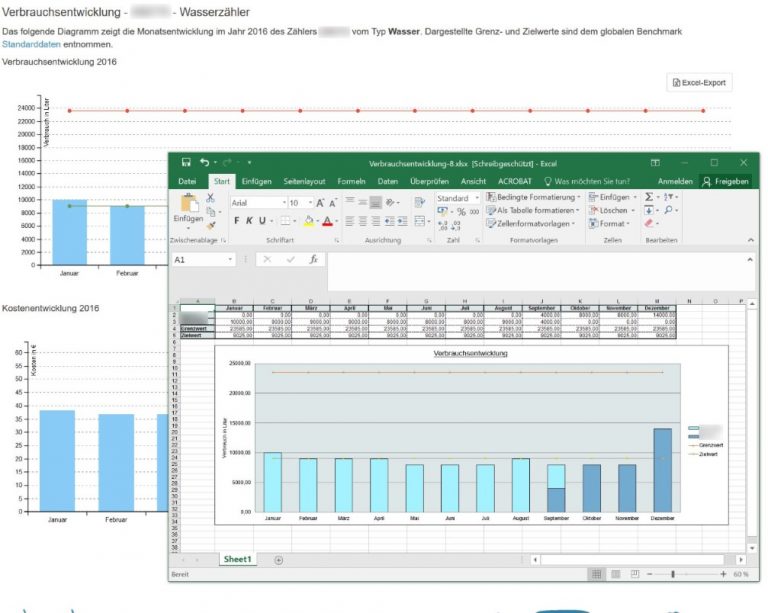Click the zoom slider in status bar
768x613 pixels.
pyautogui.click(x=673, y=574)
